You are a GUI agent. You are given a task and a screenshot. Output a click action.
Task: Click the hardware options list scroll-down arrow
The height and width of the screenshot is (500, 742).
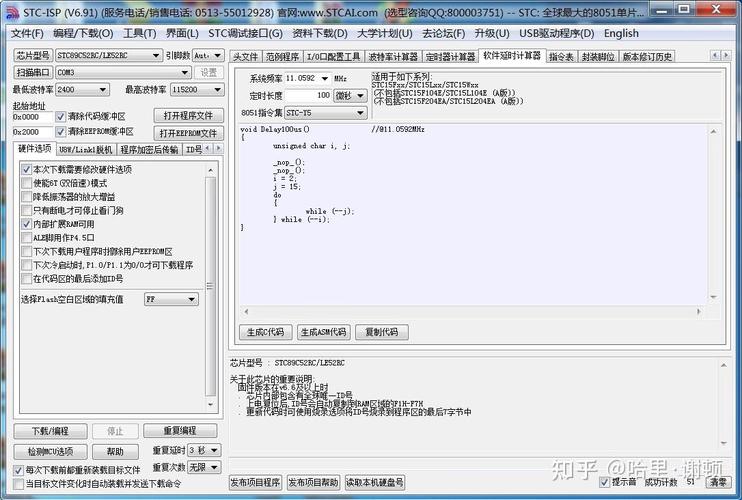coord(211,405)
